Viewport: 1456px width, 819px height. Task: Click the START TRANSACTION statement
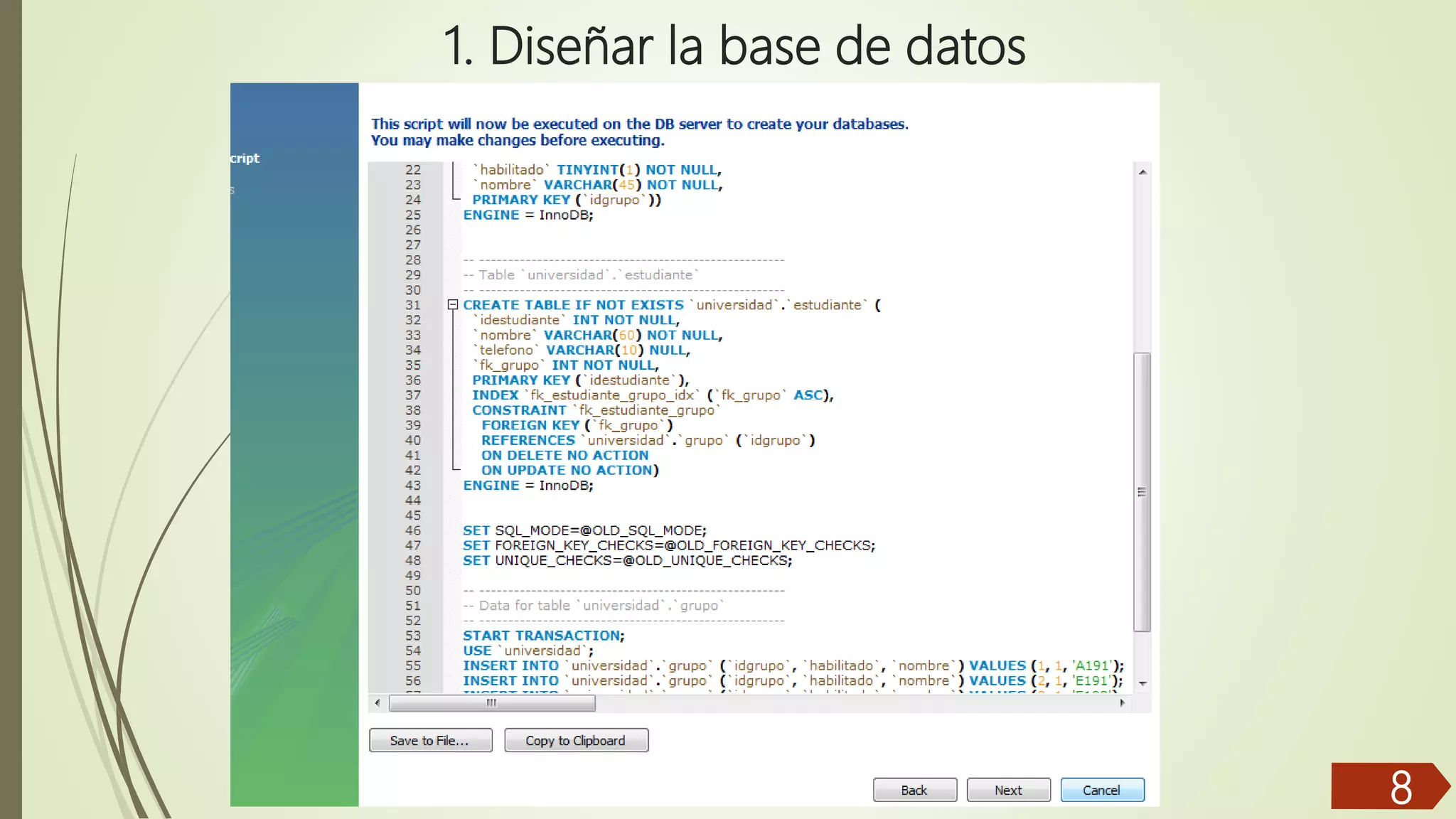(543, 636)
